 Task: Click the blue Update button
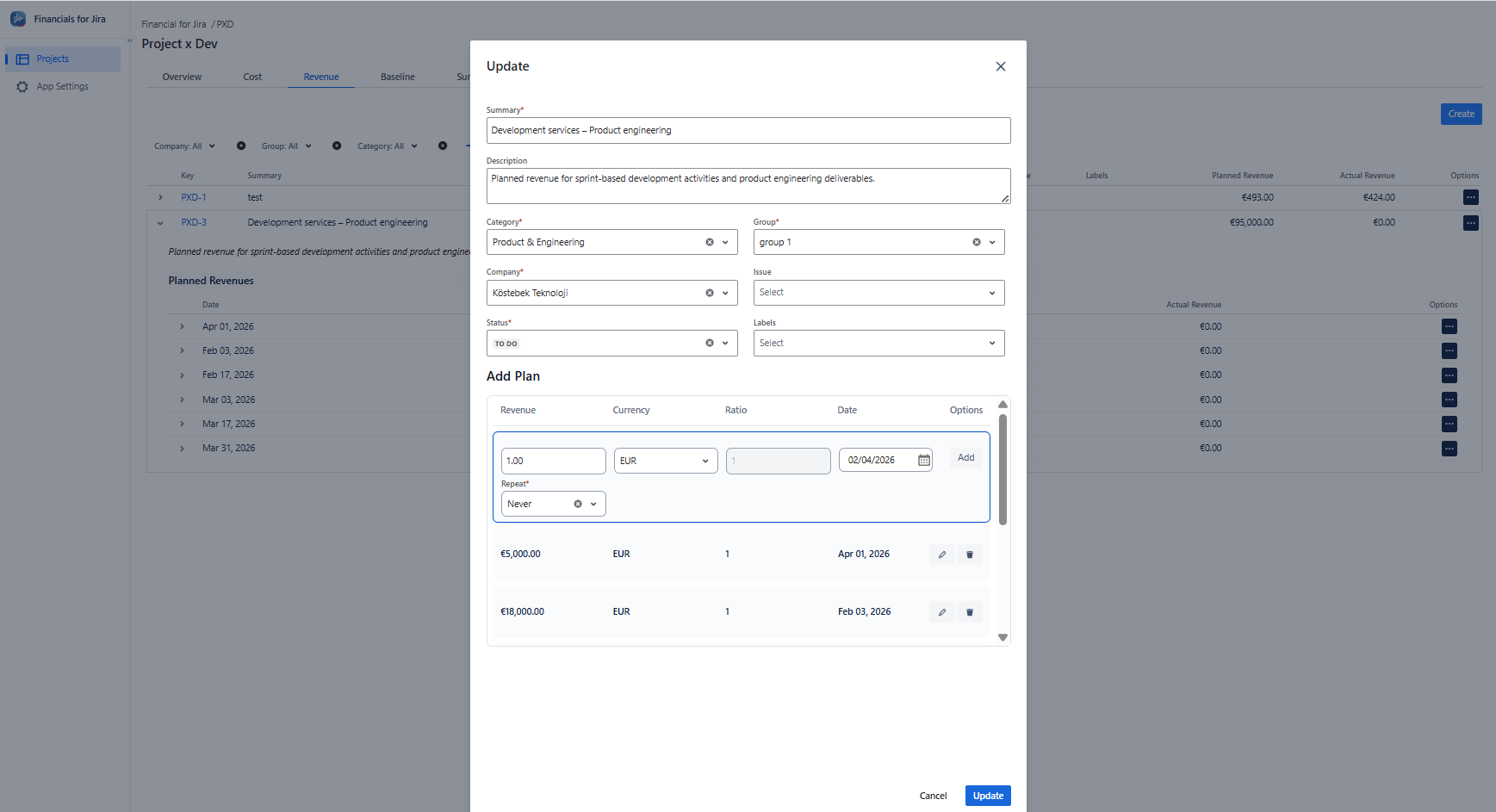click(988, 797)
